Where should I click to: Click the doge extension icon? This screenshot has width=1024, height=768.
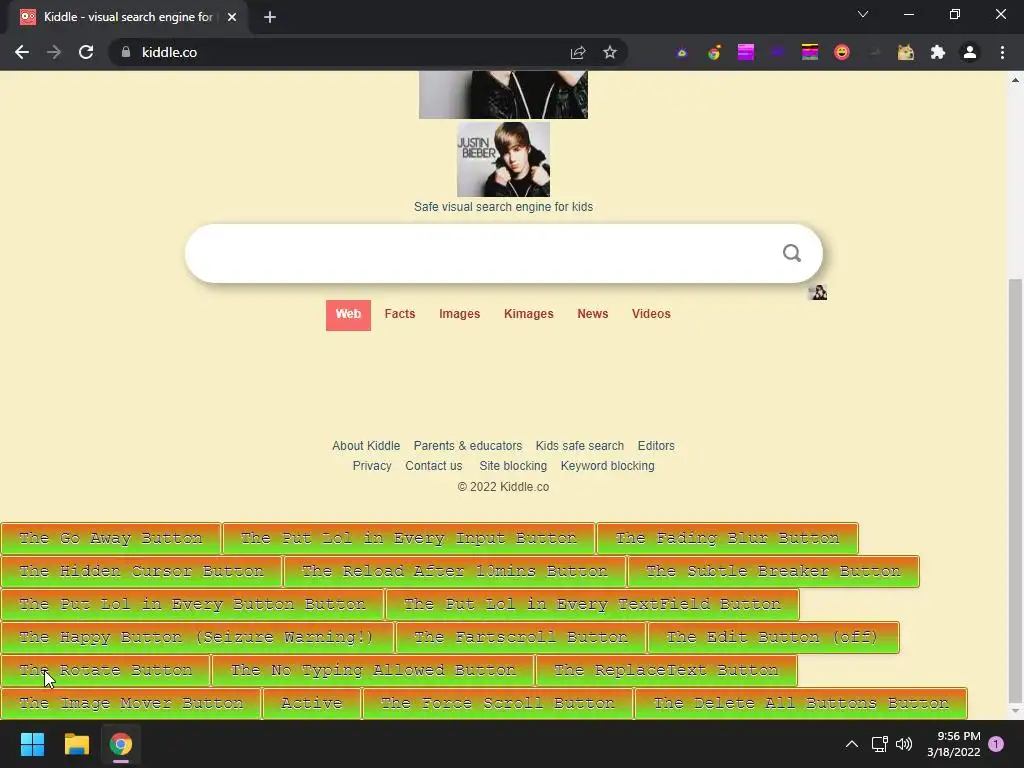tap(906, 52)
